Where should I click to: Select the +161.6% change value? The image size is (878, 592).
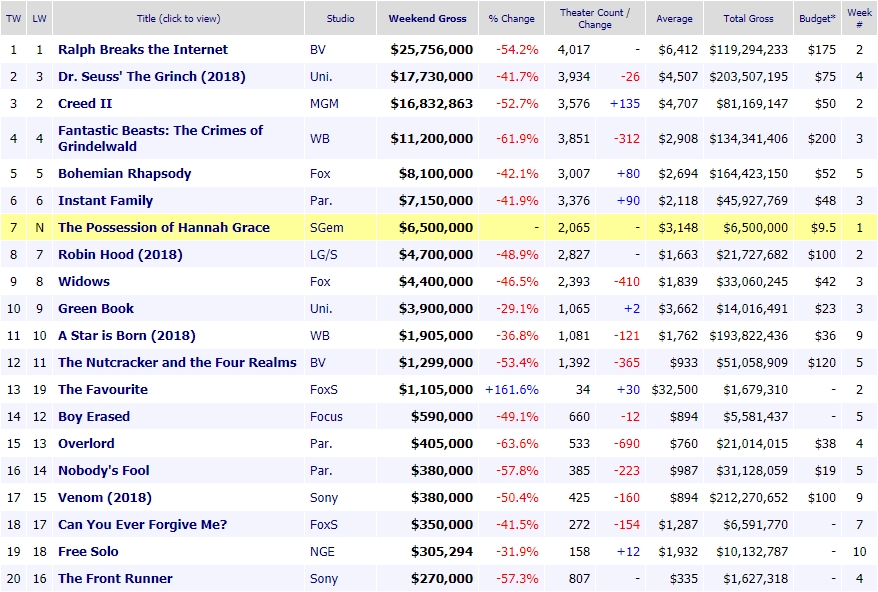click(x=512, y=389)
